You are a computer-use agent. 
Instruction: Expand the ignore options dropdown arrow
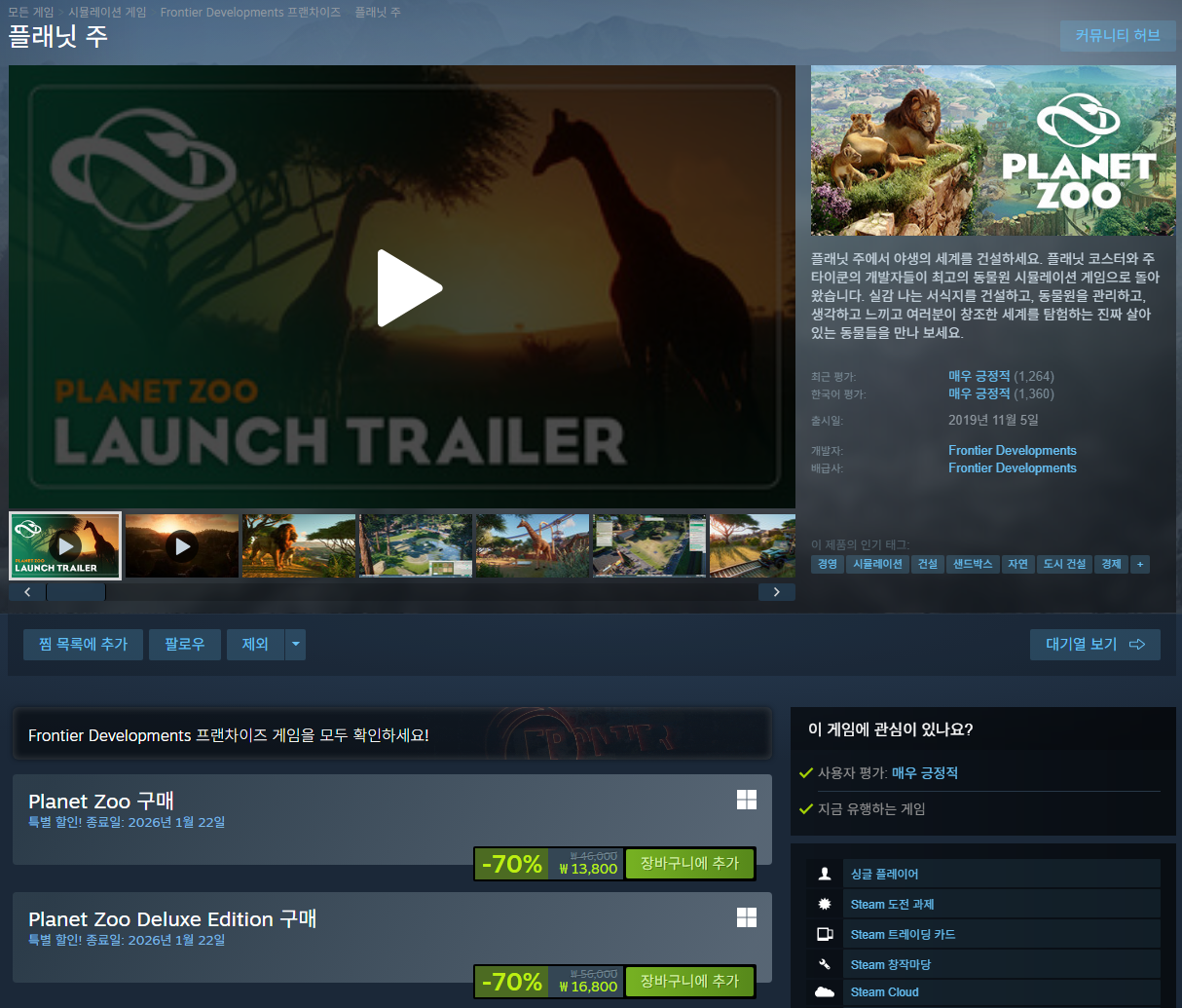coord(296,645)
